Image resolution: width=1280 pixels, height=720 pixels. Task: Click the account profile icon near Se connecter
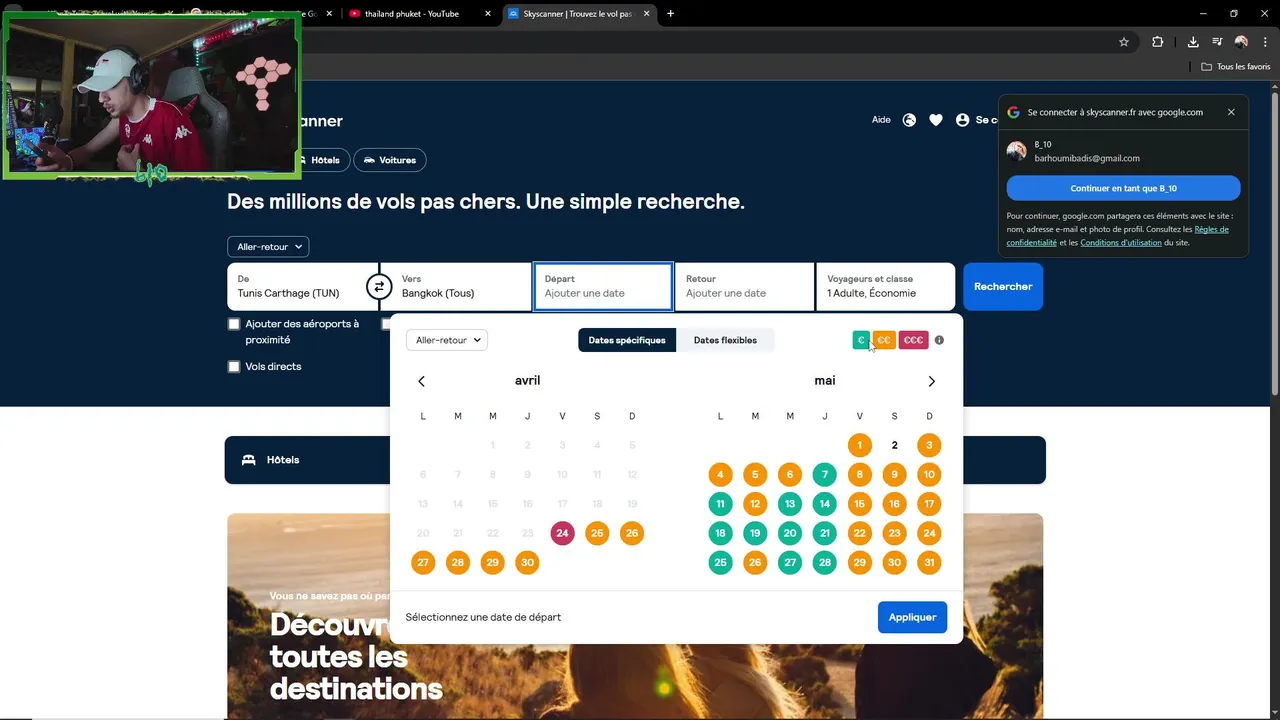tap(962, 120)
